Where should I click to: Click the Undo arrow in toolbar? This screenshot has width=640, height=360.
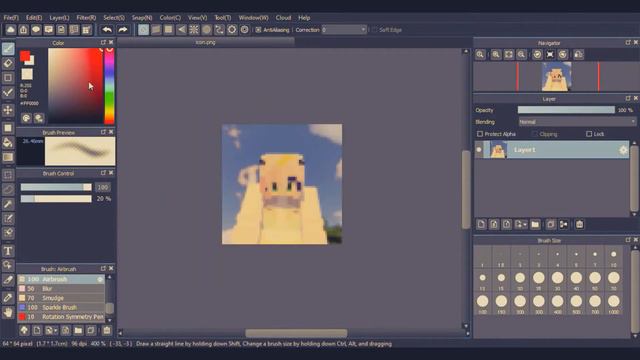pyautogui.click(x=107, y=30)
